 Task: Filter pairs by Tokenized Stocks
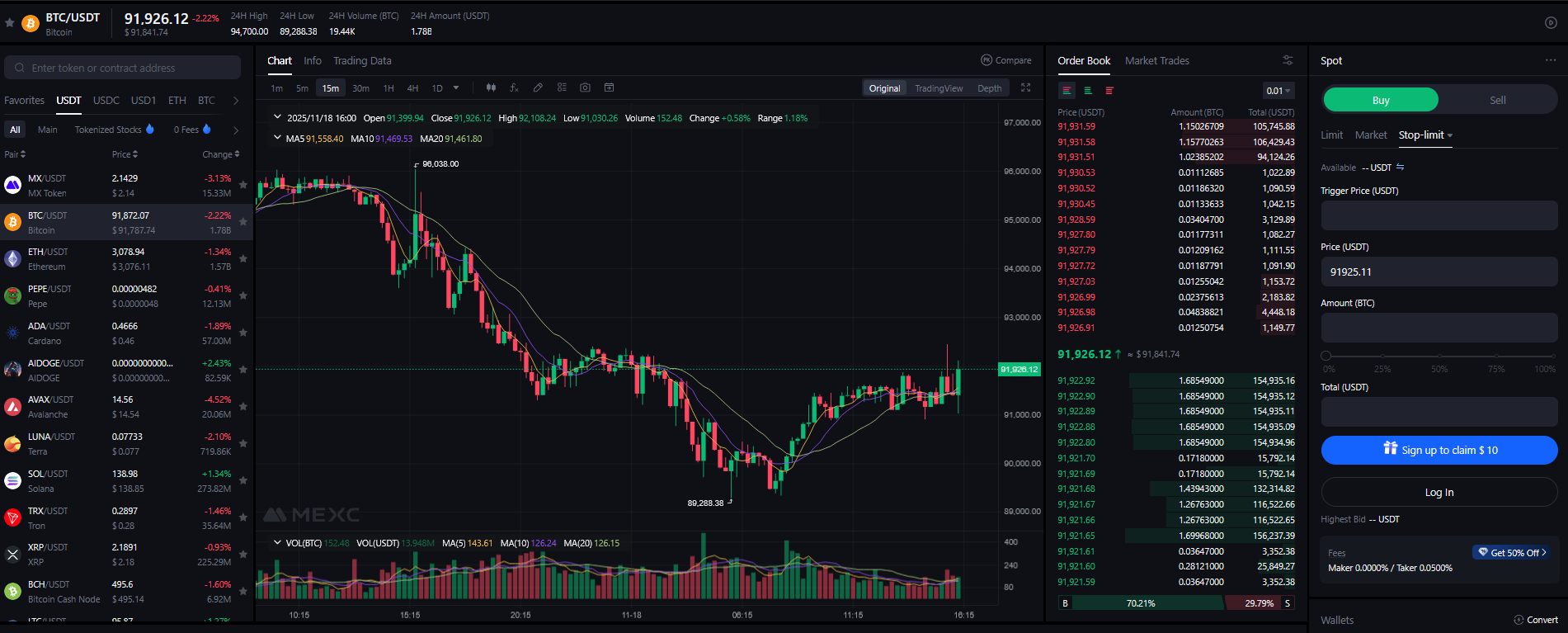tap(115, 130)
